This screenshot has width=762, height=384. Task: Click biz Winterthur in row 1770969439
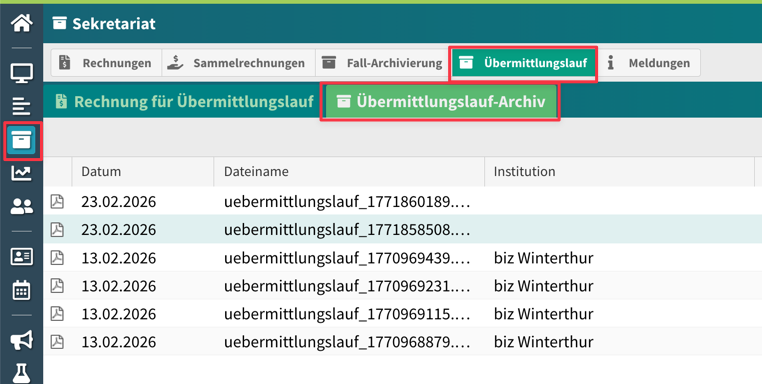pyautogui.click(x=543, y=258)
